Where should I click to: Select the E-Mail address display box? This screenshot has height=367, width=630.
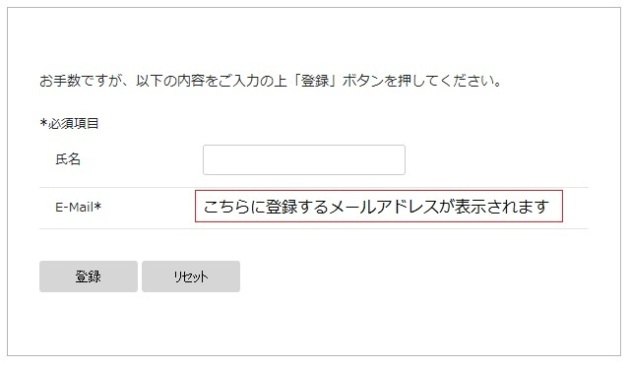379,206
